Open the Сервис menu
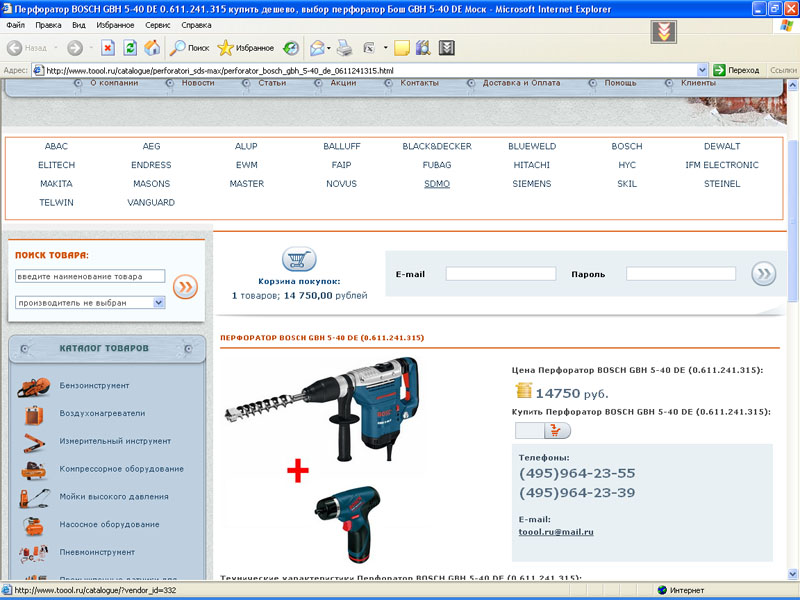800x600 pixels. [158, 25]
